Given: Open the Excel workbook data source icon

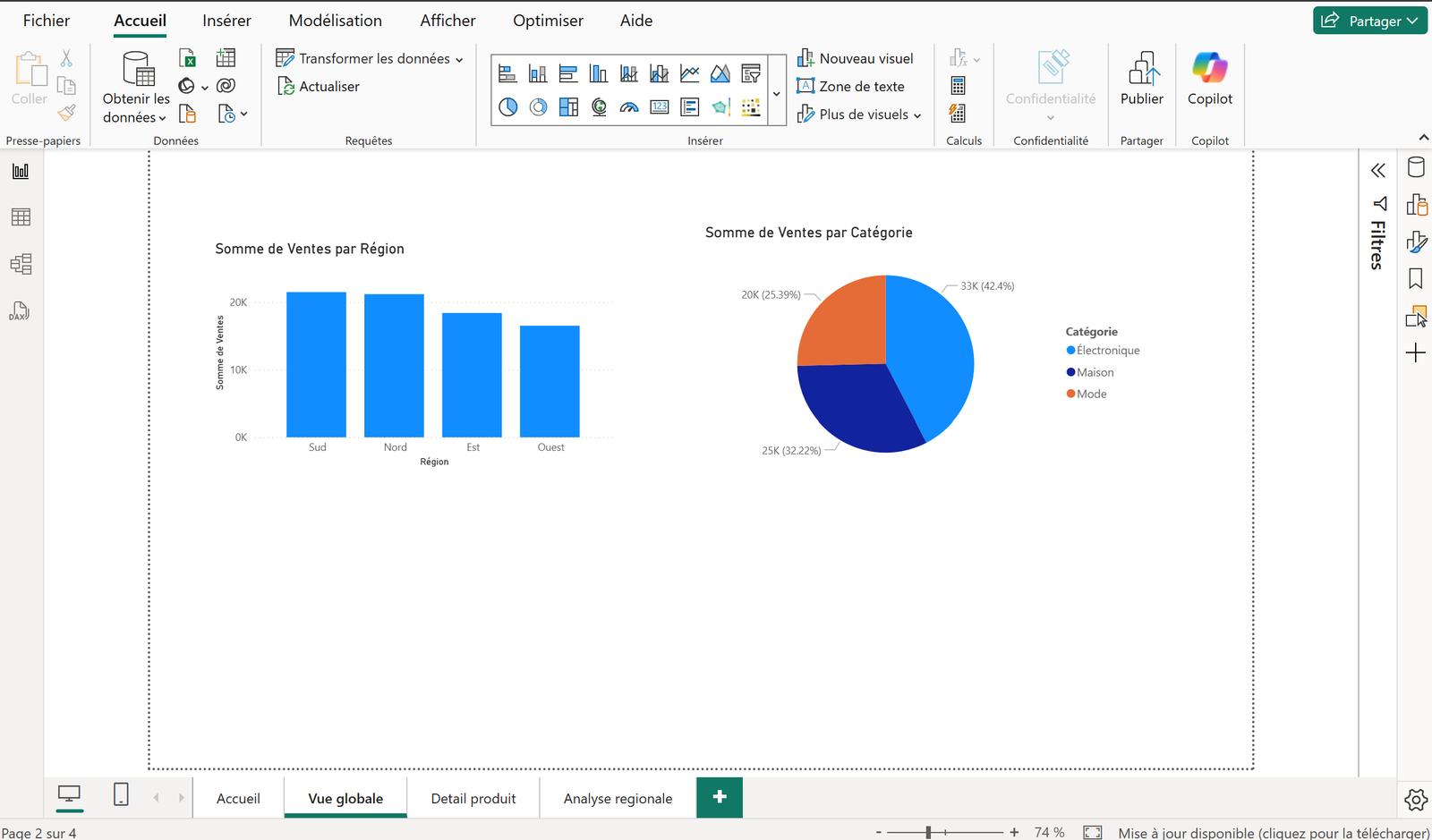Looking at the screenshot, I should (x=187, y=58).
